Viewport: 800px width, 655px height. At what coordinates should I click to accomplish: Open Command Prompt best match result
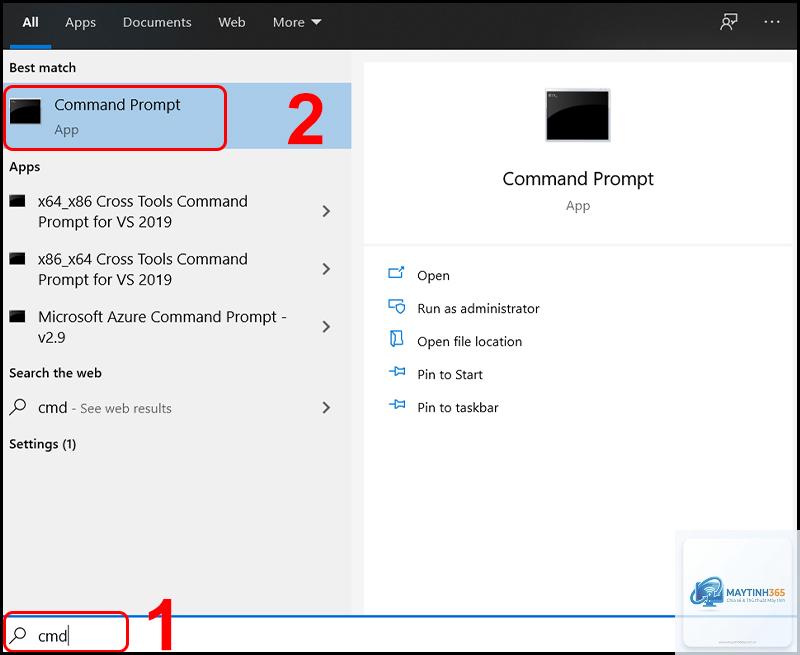[x=177, y=116]
